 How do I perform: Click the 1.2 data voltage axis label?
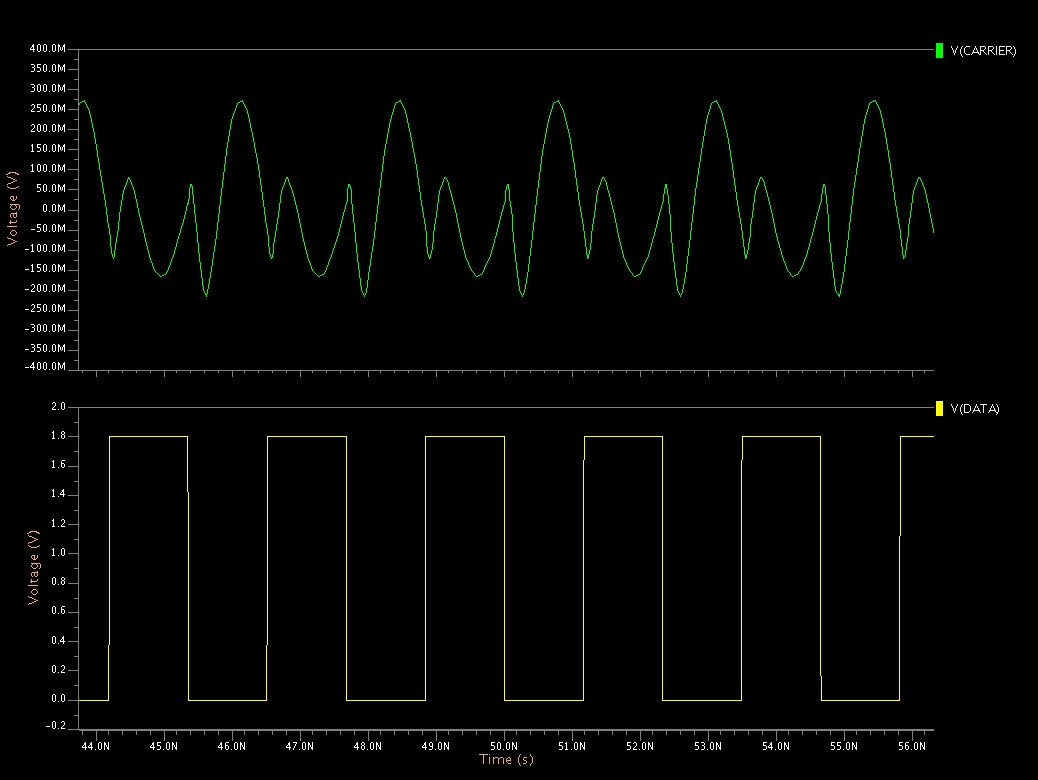[x=58, y=524]
